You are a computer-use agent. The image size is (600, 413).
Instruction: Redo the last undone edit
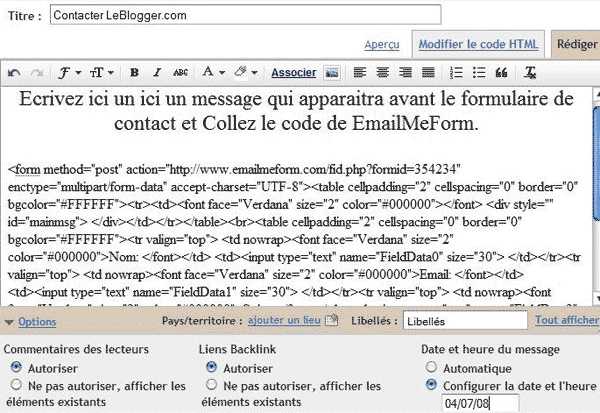point(37,72)
